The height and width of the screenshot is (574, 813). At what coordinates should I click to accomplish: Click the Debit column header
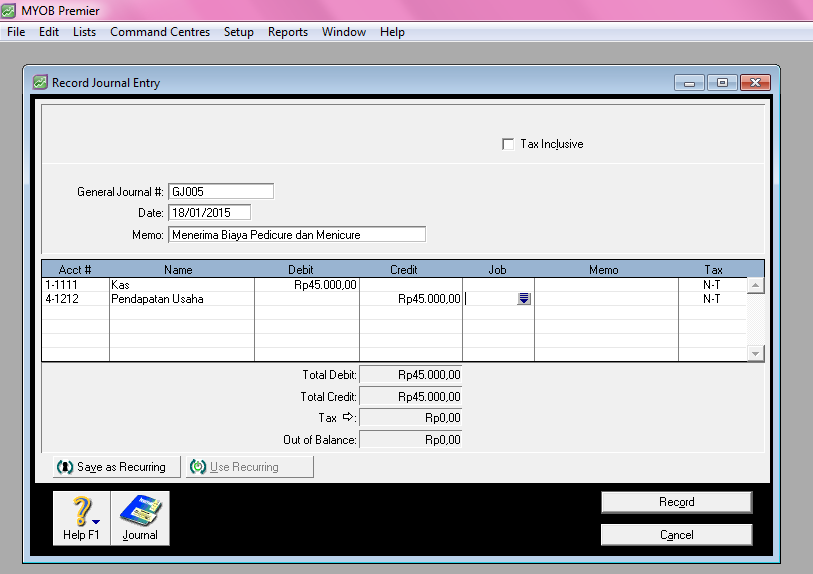pyautogui.click(x=301, y=270)
